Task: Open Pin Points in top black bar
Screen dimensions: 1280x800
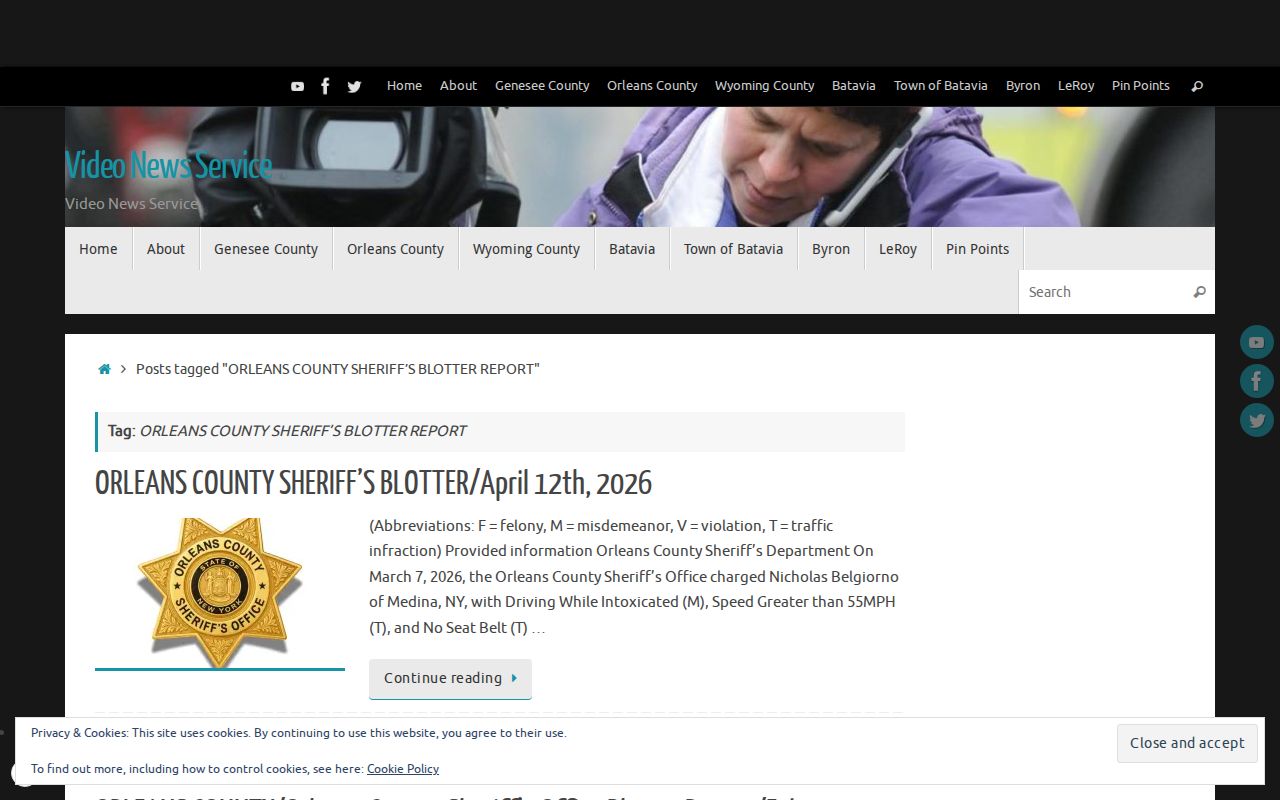Action: pyautogui.click(x=1141, y=86)
